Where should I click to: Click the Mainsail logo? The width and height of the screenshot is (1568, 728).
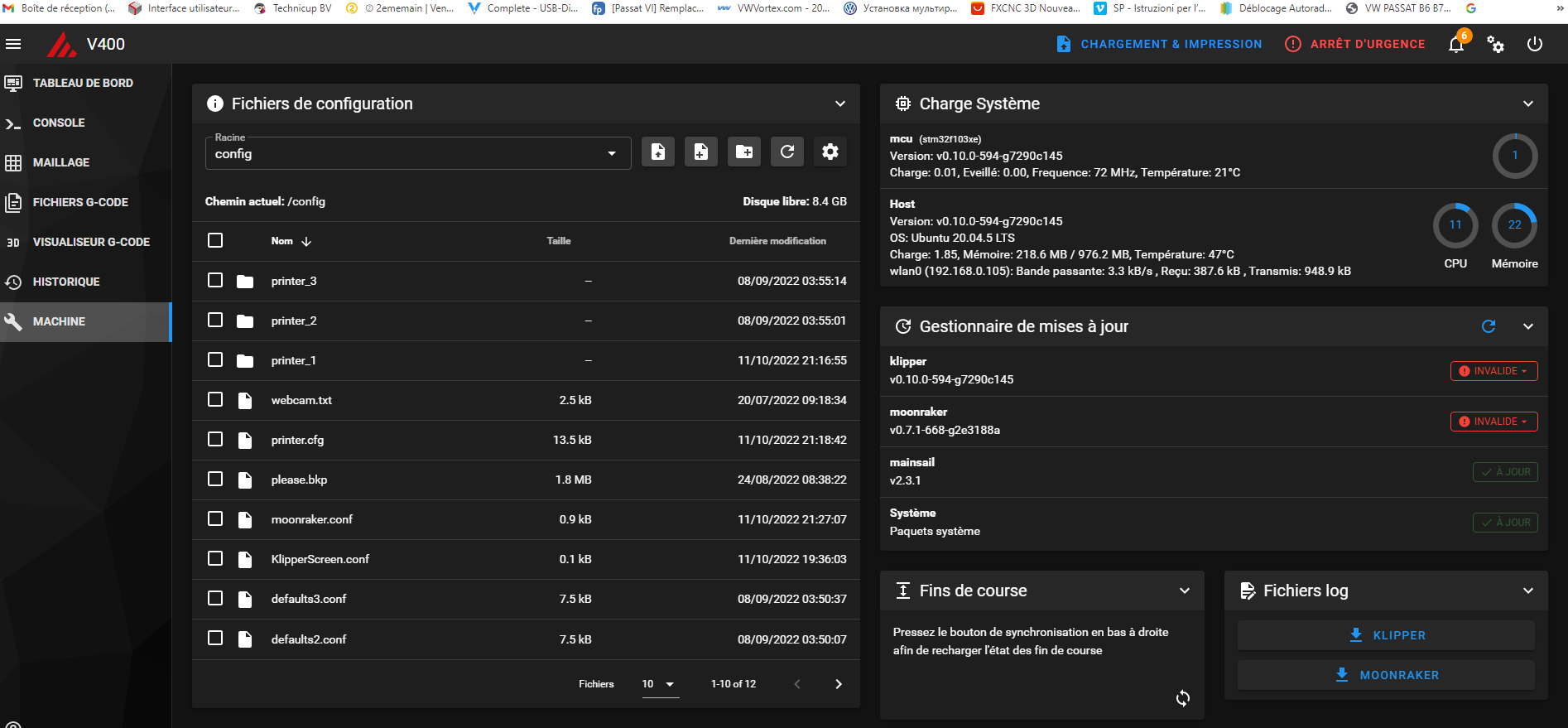point(61,45)
